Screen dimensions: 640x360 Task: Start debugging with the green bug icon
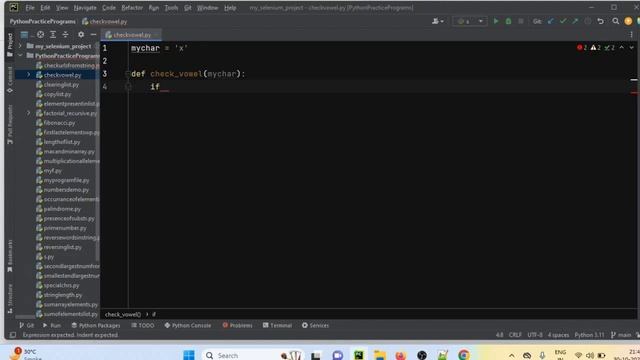(x=508, y=21)
